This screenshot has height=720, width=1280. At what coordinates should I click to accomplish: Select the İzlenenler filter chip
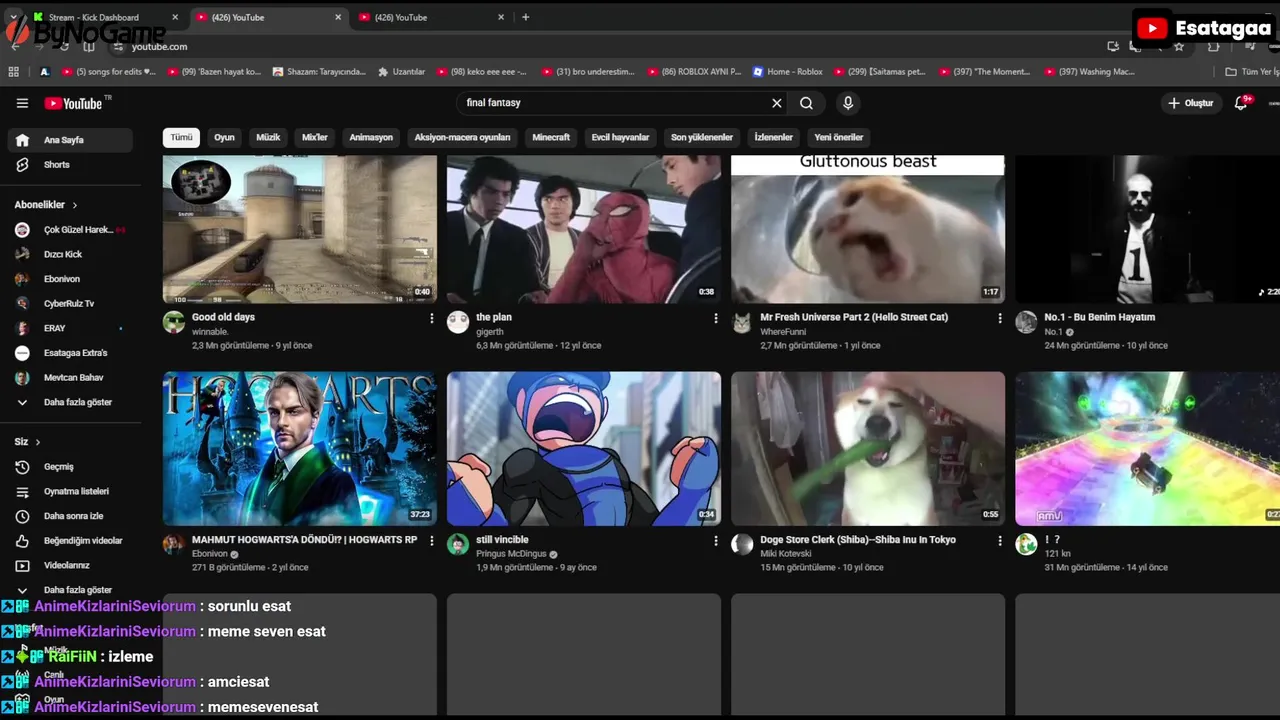click(x=774, y=137)
